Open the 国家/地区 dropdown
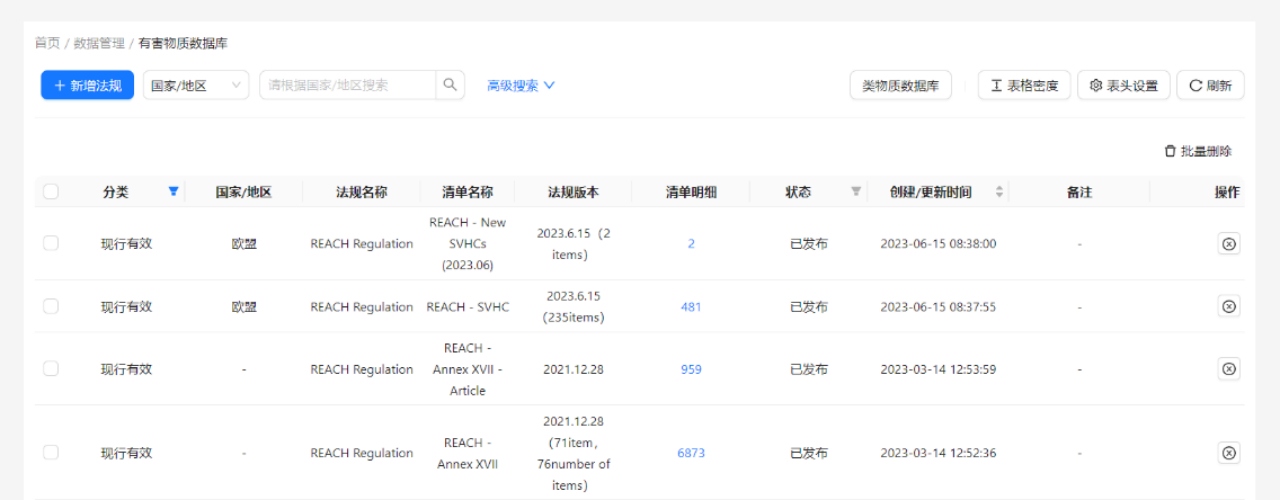This screenshot has width=1280, height=500. pyautogui.click(x=196, y=85)
